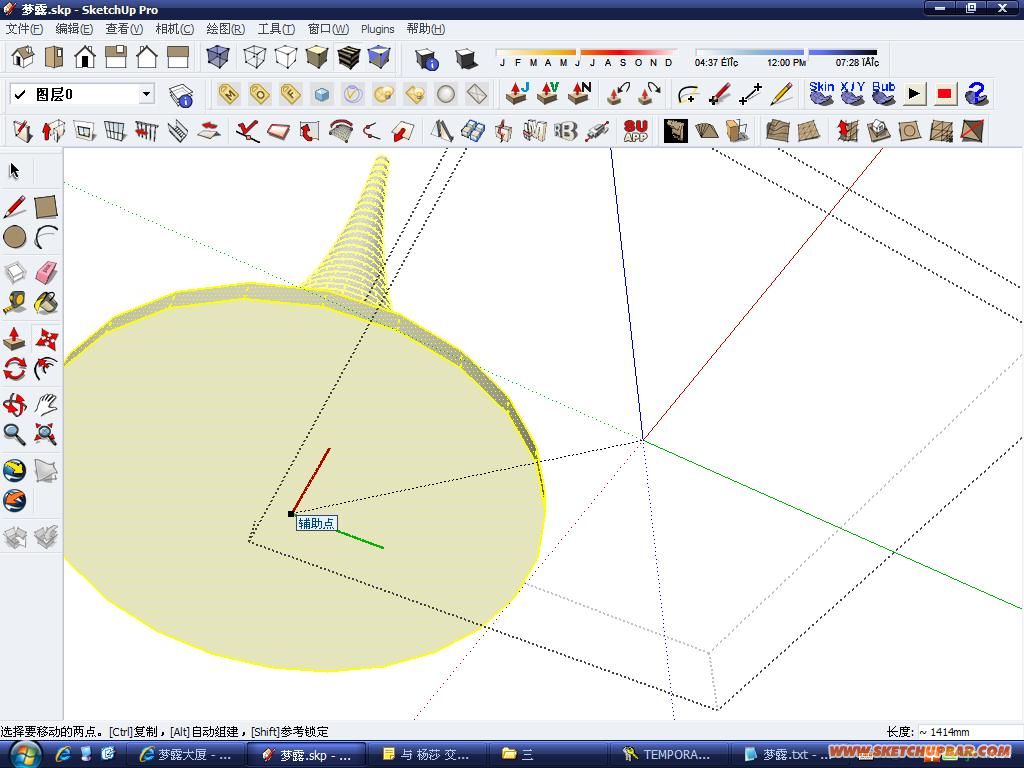Click the yellow O tag icon
Screen dimensions: 1024x768
(x=260, y=95)
